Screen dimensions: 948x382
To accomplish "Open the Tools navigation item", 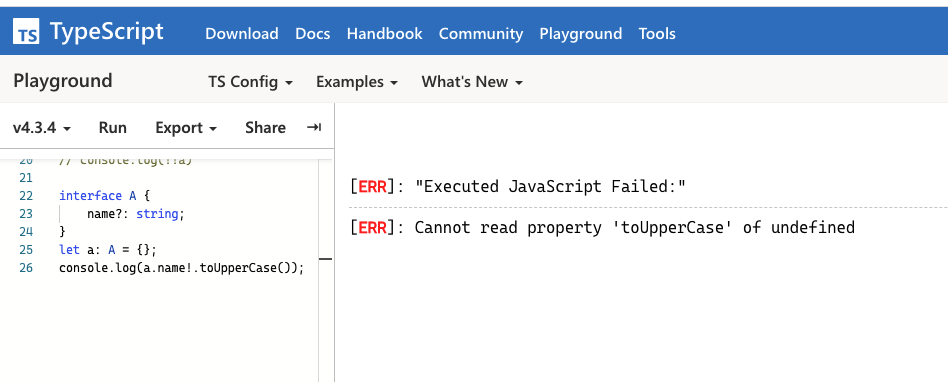I will tap(657, 34).
